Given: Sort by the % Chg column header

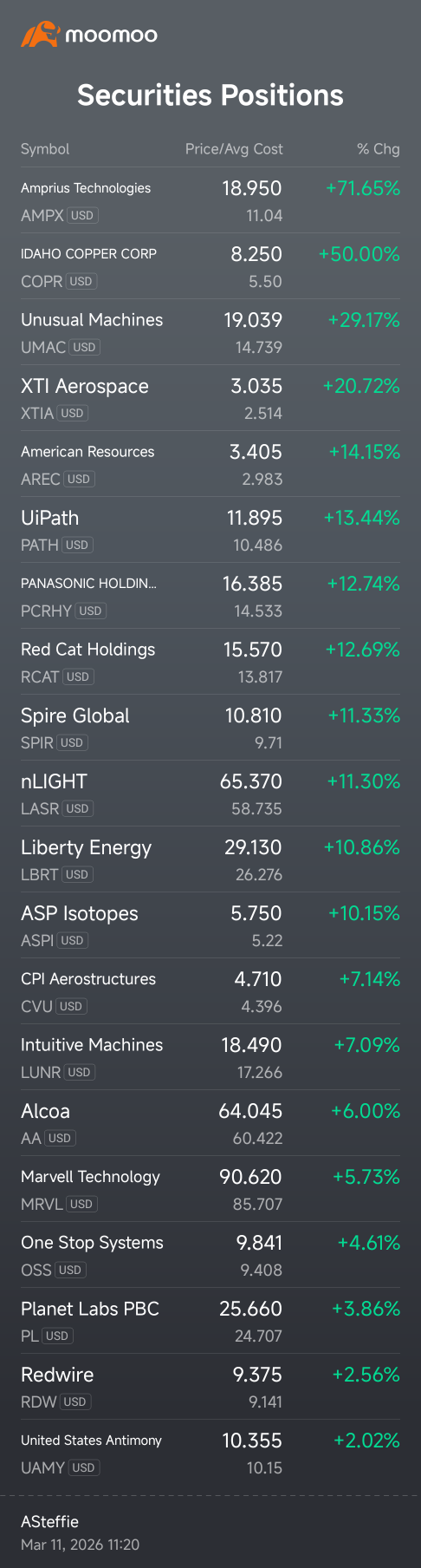Looking at the screenshot, I should (379, 149).
